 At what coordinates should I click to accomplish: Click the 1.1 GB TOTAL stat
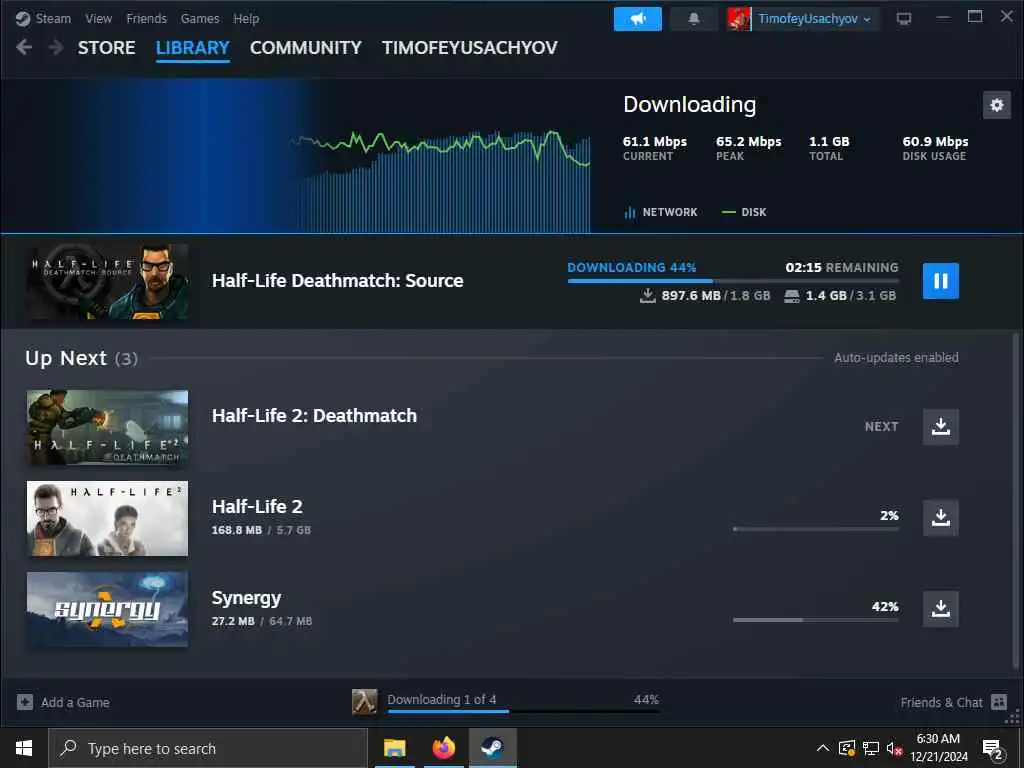829,148
